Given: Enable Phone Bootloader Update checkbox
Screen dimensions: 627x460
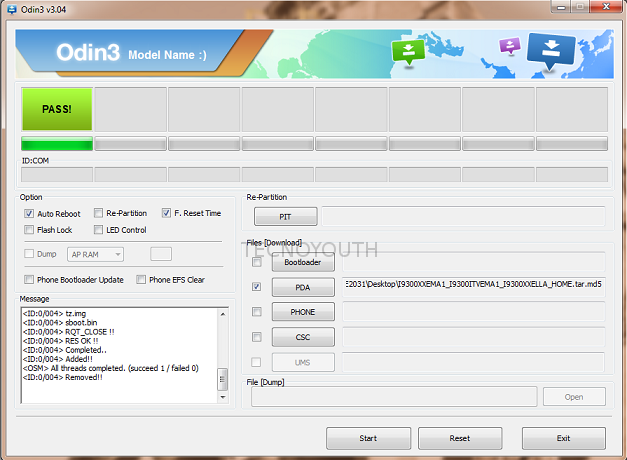Looking at the screenshot, I should [x=29, y=279].
